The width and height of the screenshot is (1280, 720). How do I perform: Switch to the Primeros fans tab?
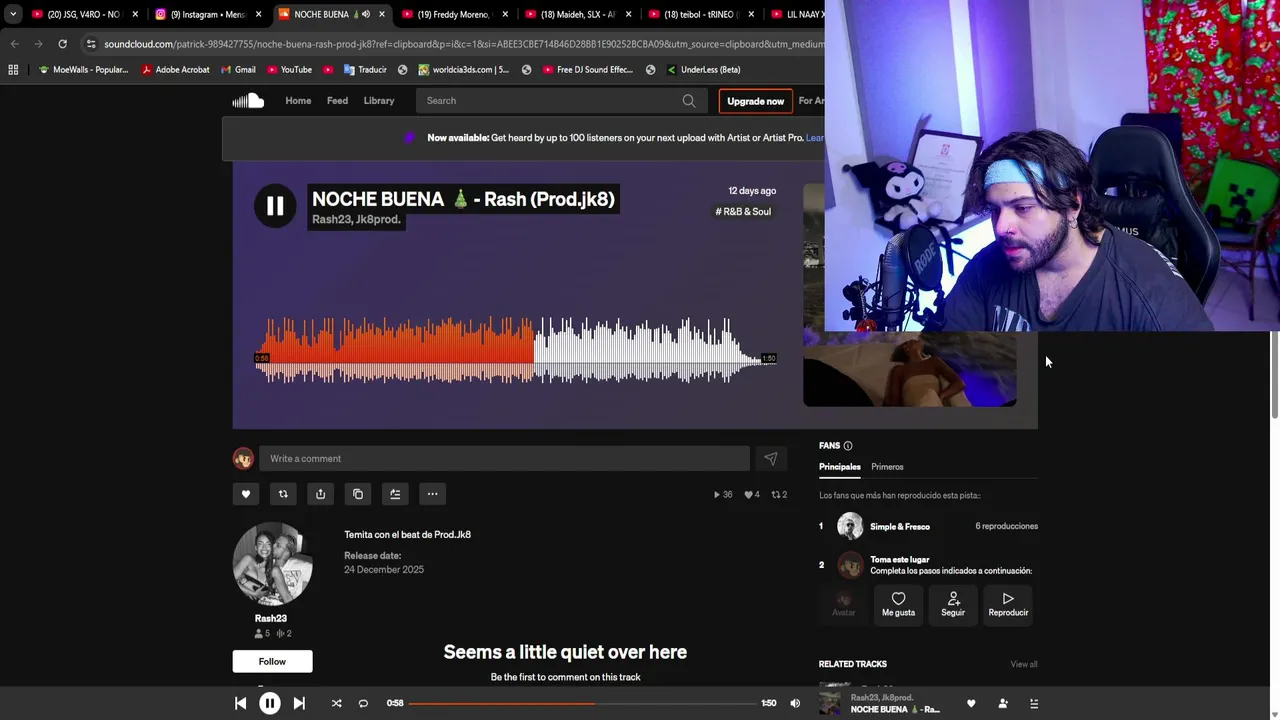pyautogui.click(x=887, y=467)
